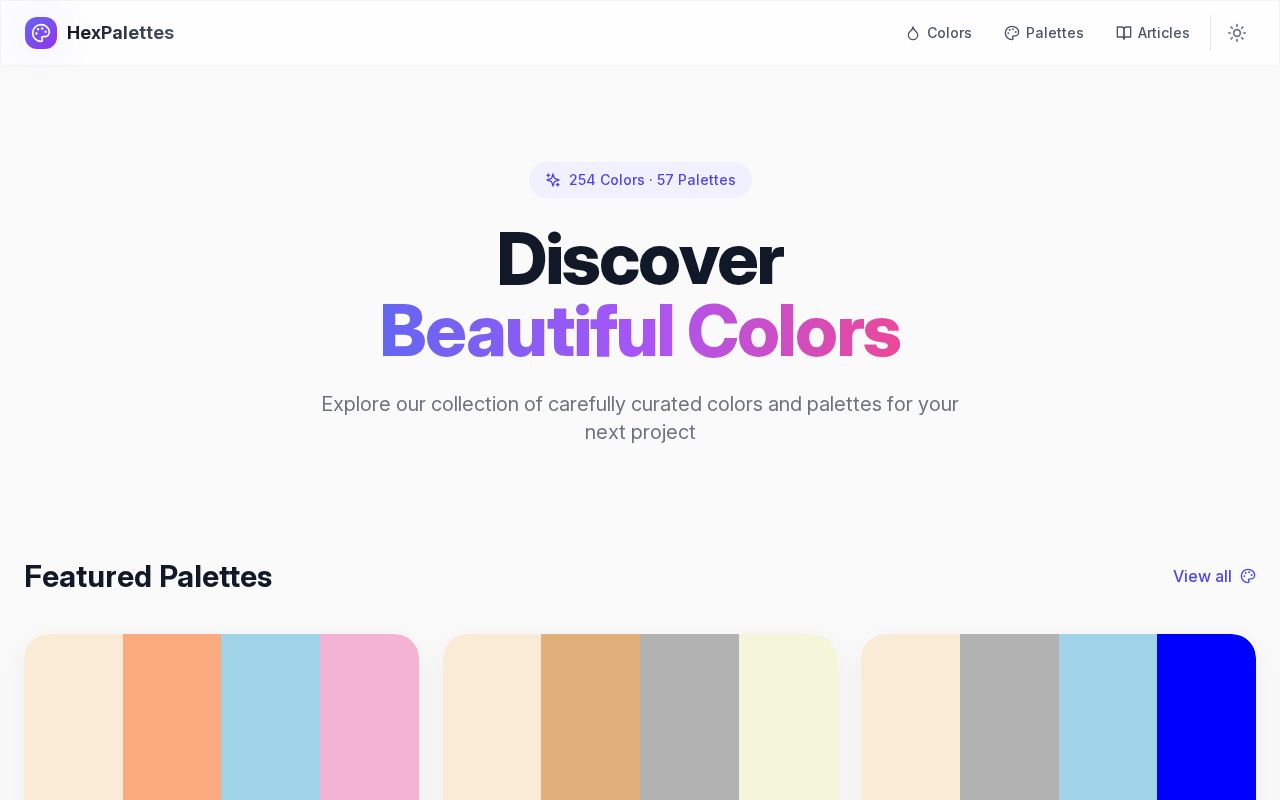Open the Colors navigation item
The width and height of the screenshot is (1280, 800).
click(x=939, y=33)
